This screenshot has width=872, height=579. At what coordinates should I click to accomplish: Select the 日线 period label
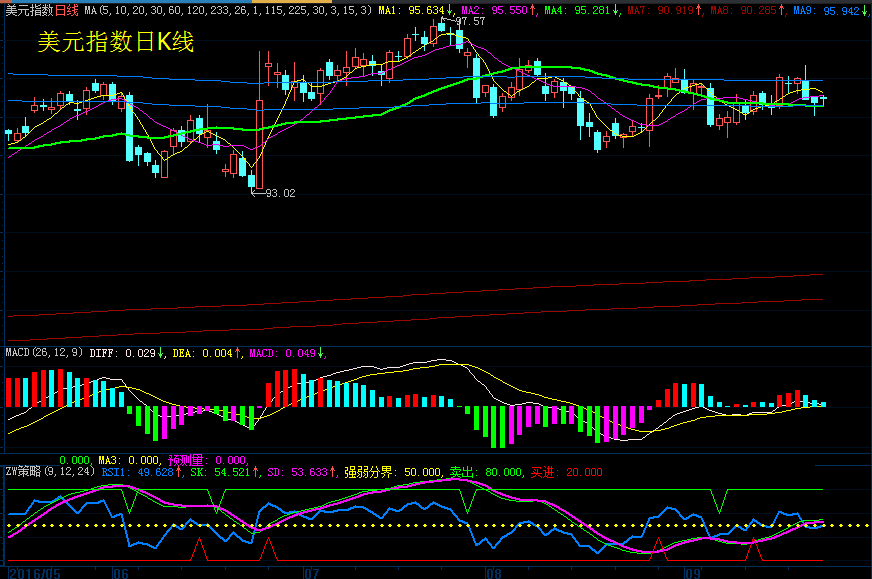[x=65, y=9]
